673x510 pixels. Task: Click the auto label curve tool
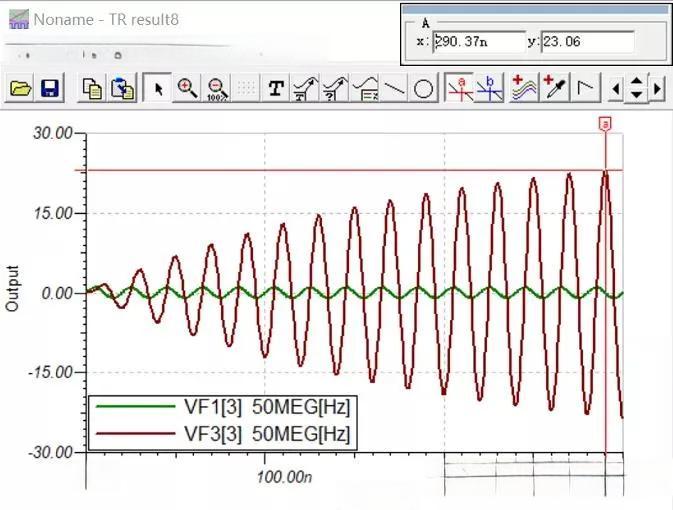coord(305,88)
